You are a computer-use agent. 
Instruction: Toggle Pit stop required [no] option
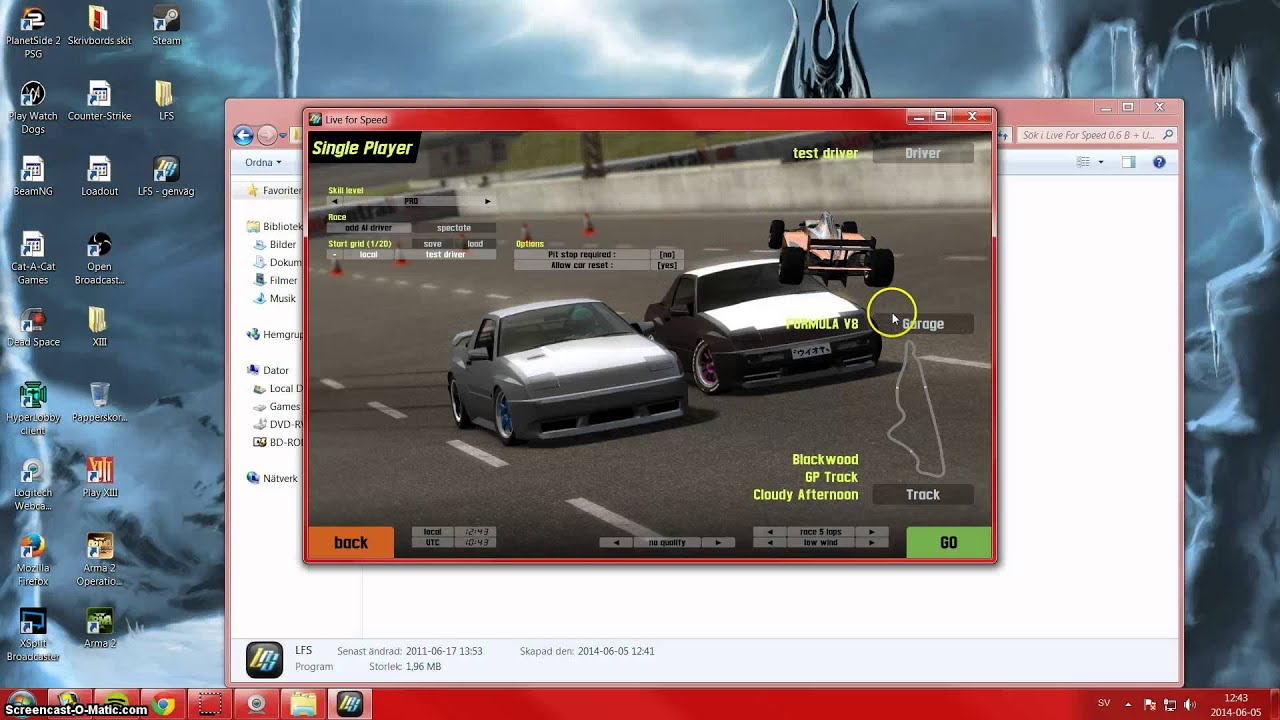click(667, 255)
